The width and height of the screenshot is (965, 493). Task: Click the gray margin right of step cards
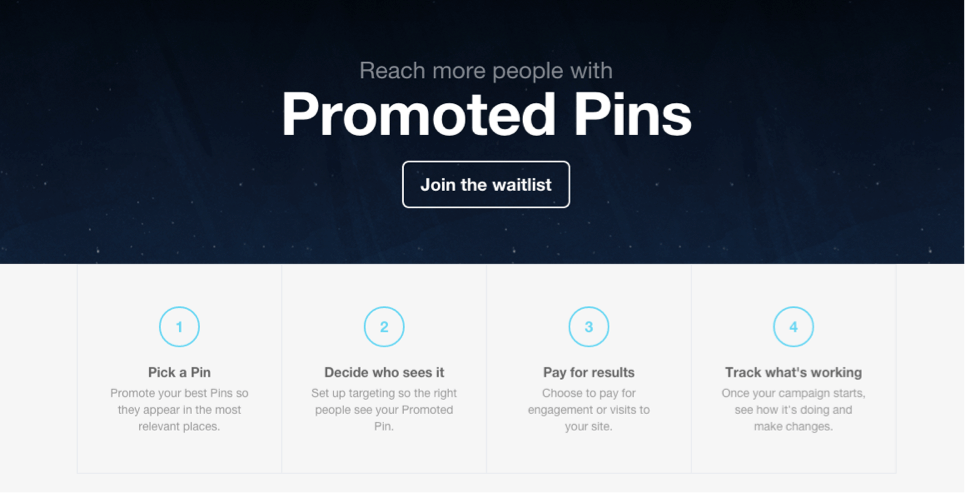(930, 370)
